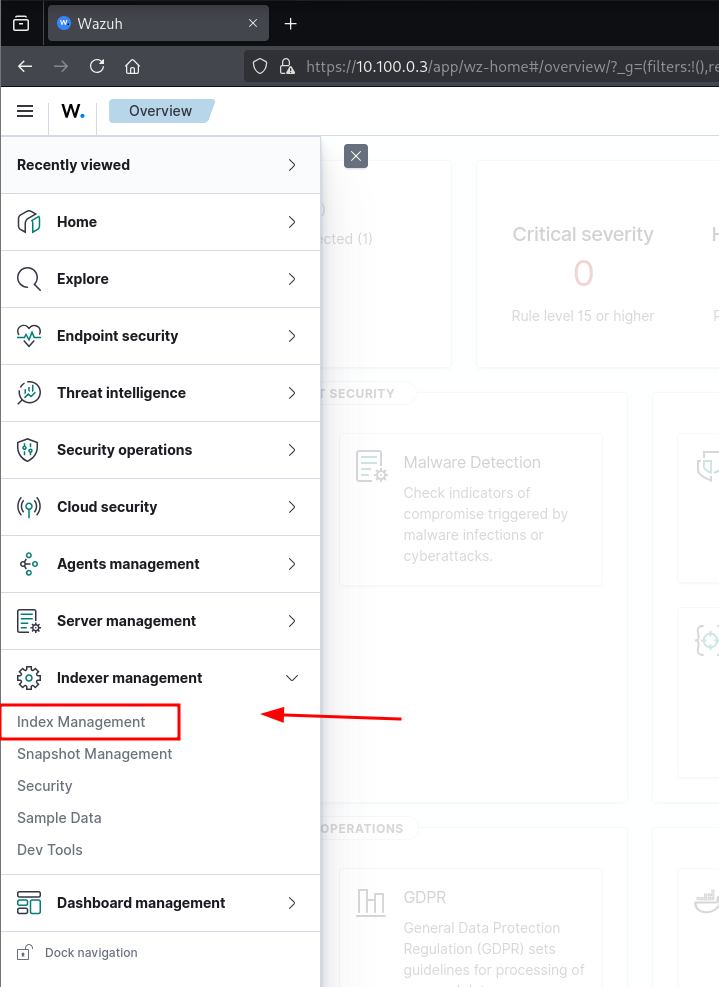Click the Overview breadcrumb
This screenshot has width=719, height=987.
click(x=161, y=111)
